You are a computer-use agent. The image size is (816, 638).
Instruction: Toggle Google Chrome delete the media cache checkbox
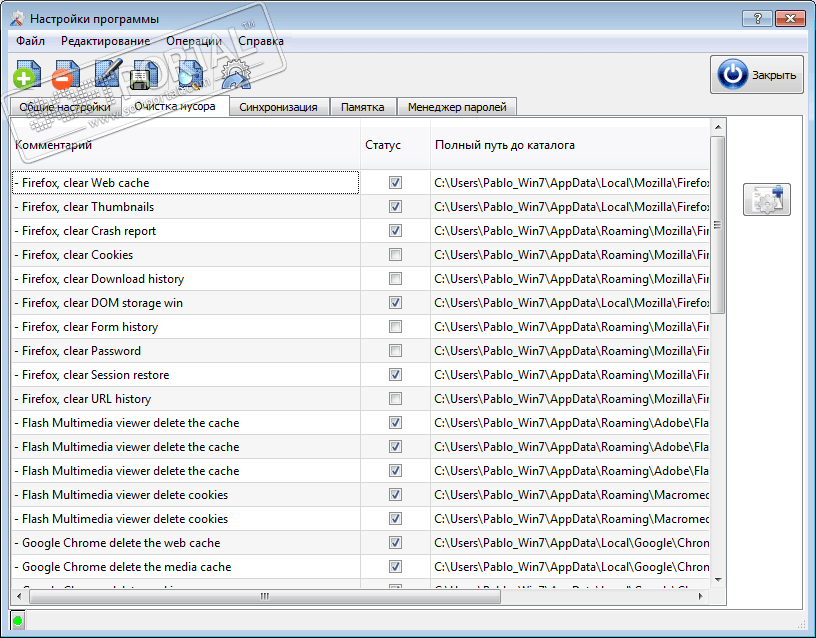point(396,567)
